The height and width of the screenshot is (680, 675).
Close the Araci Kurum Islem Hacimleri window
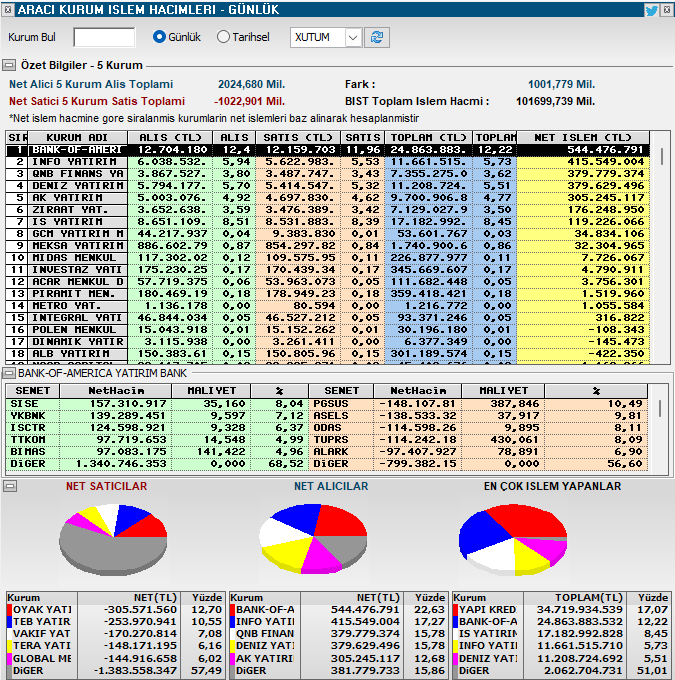point(667,10)
